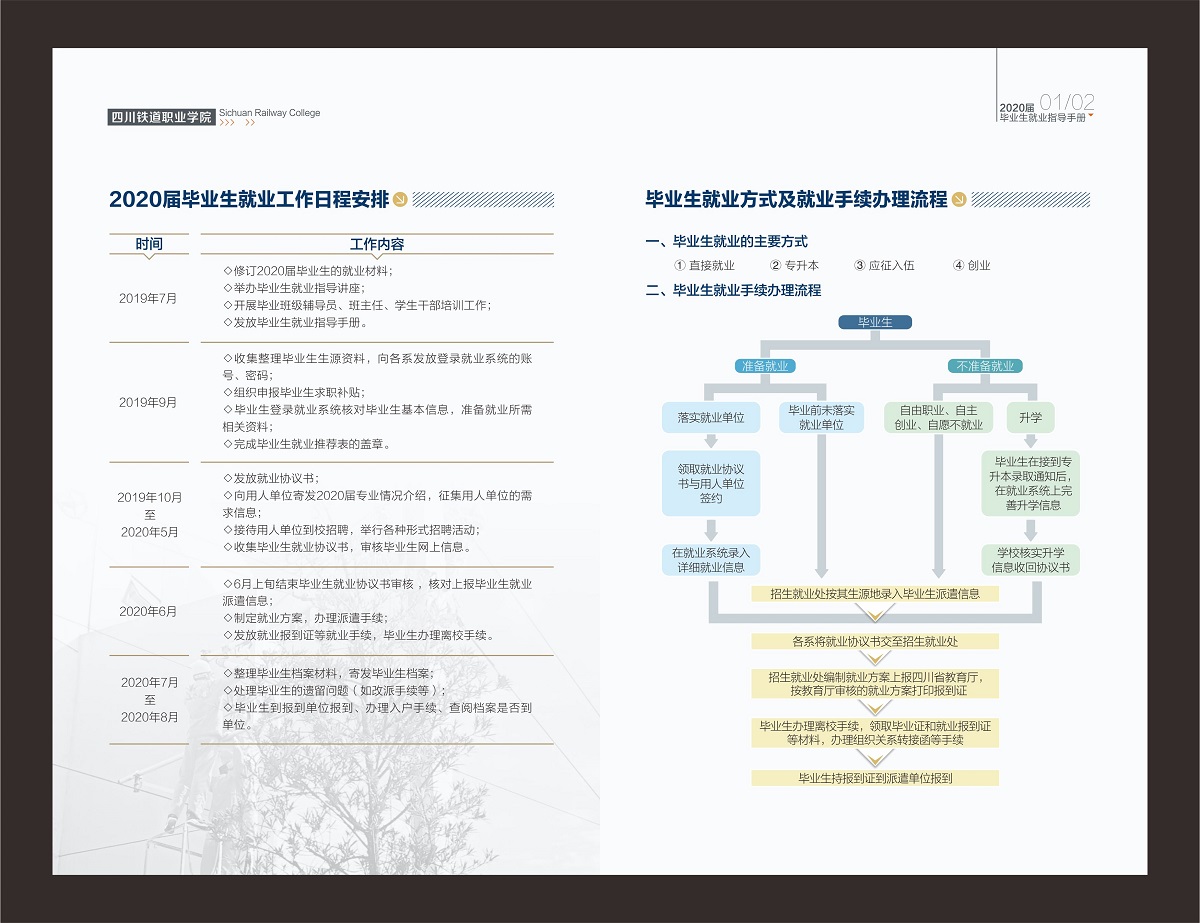This screenshot has width=1200, height=923.
Task: Click the 毕业生 root node of the flowchart
Action: (874, 322)
